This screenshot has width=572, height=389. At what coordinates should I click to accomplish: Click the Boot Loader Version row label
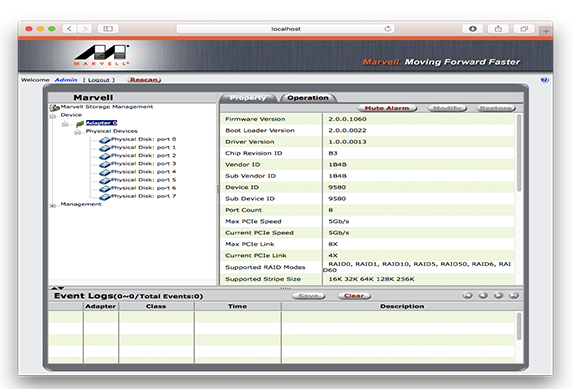pos(260,130)
